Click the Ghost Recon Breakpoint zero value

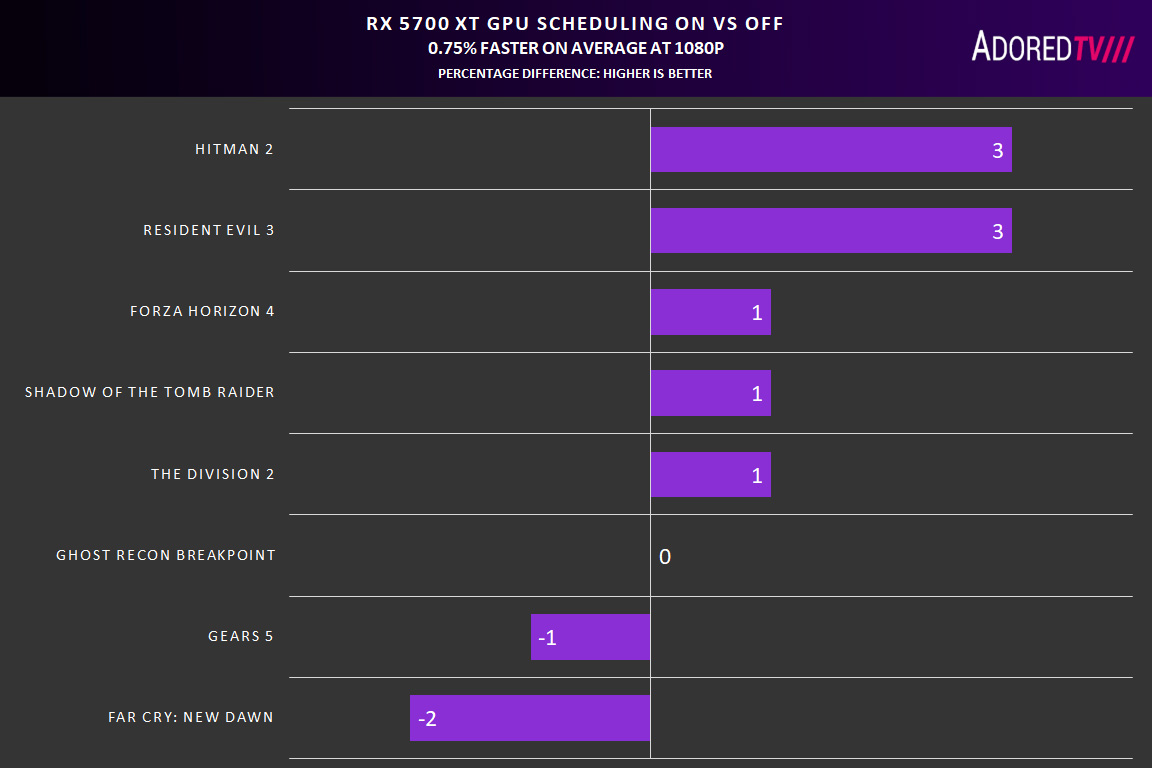point(665,556)
